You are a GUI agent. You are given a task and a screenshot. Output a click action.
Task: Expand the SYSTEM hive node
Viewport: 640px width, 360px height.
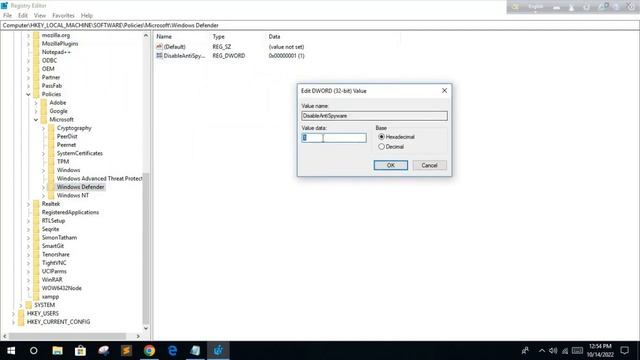point(21,305)
